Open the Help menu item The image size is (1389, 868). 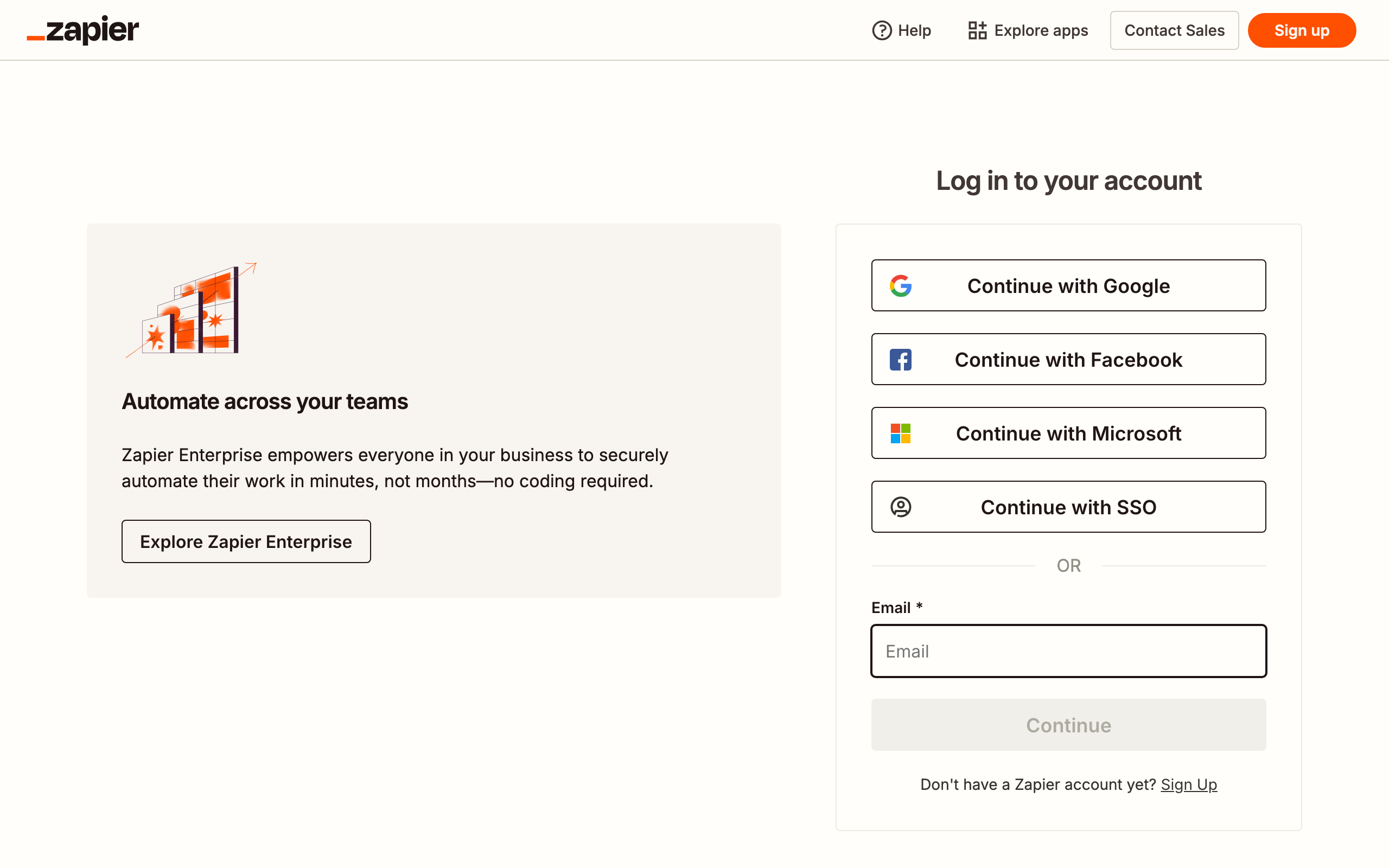901,30
